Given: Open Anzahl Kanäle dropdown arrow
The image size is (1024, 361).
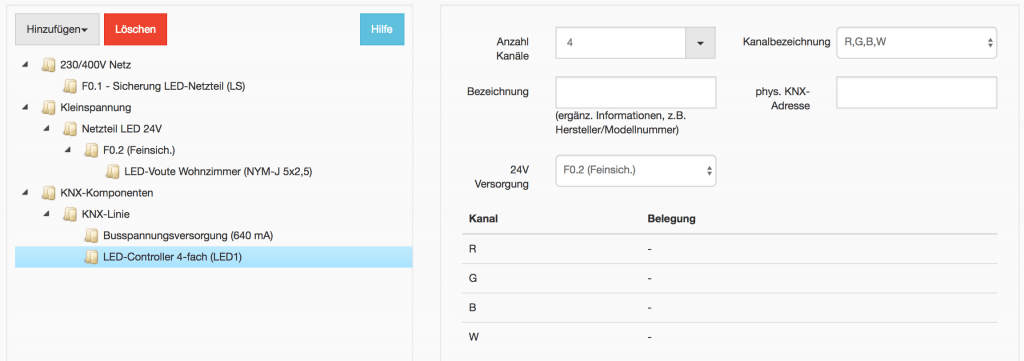Looking at the screenshot, I should coord(701,43).
